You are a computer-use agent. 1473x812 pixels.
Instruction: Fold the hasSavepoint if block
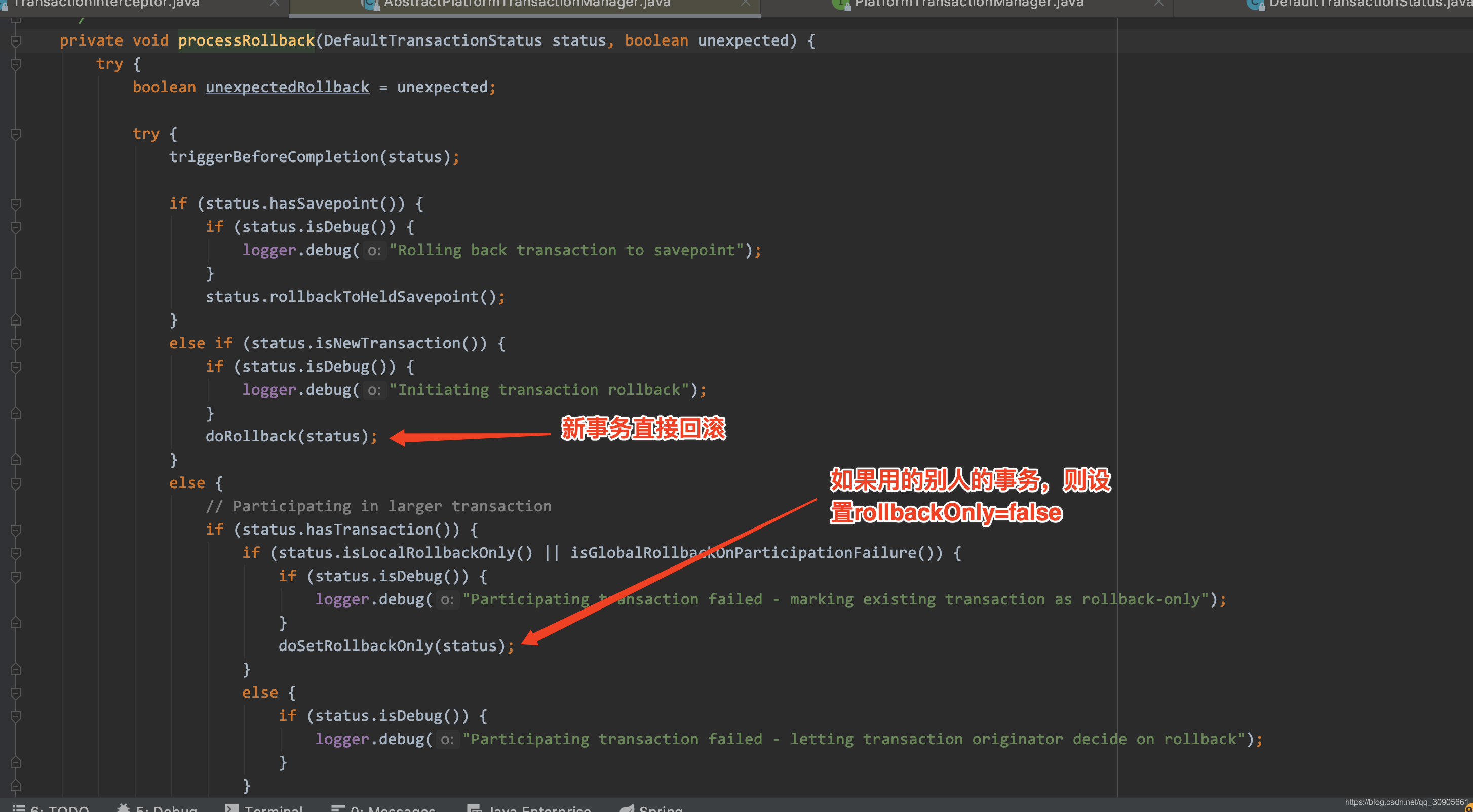tap(16, 204)
